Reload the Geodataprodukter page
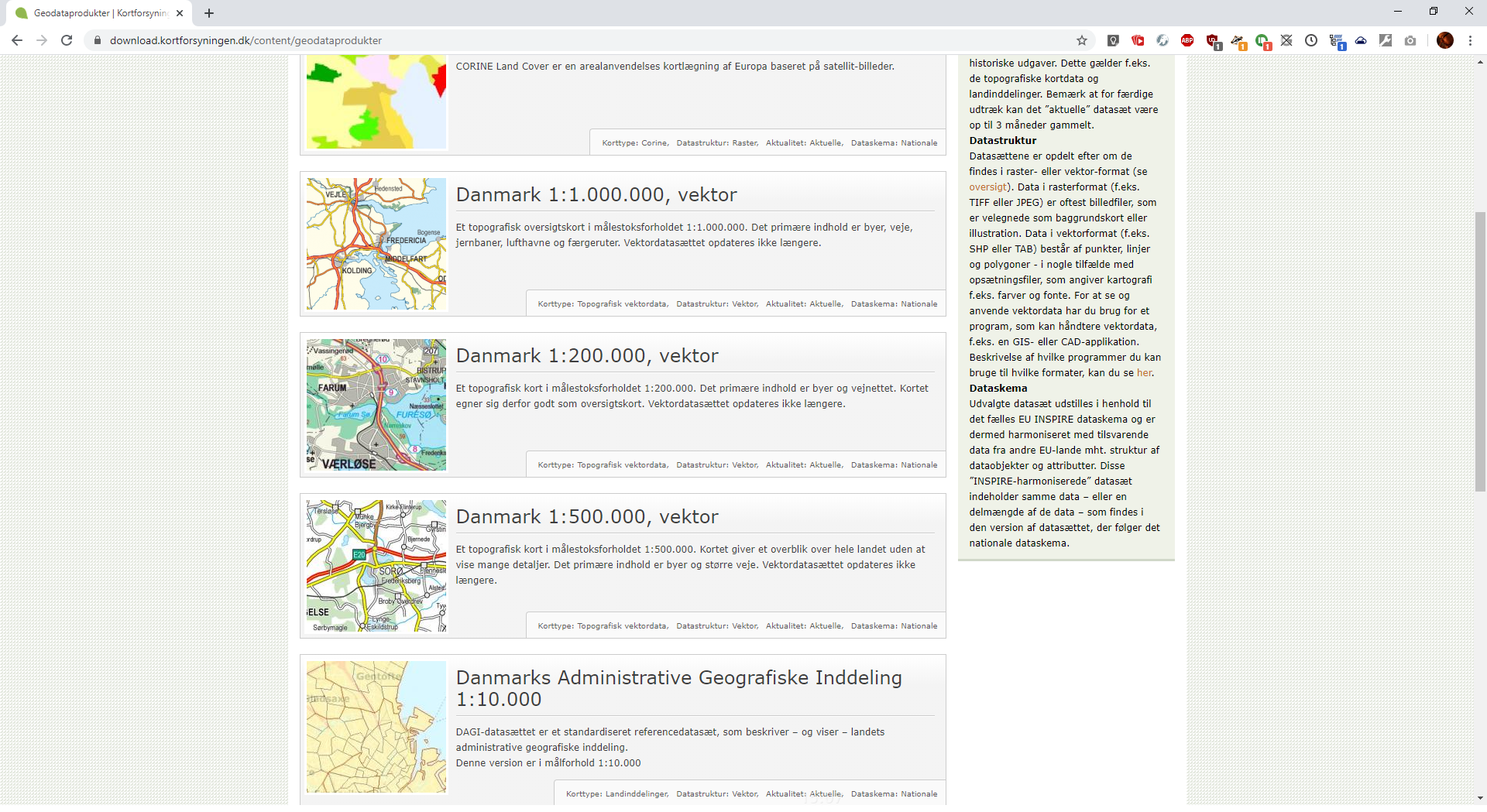This screenshot has width=1487, height=812. pyautogui.click(x=67, y=40)
